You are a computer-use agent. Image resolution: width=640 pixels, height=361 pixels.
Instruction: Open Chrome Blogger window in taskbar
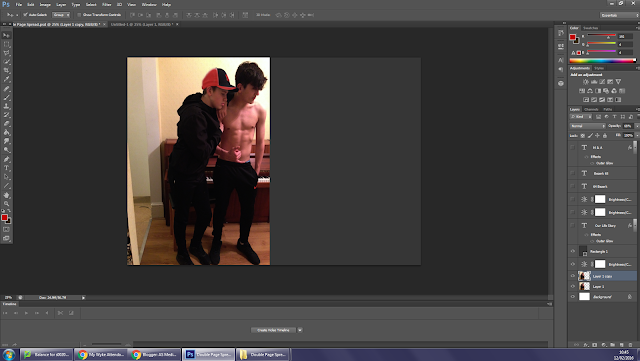tap(155, 354)
